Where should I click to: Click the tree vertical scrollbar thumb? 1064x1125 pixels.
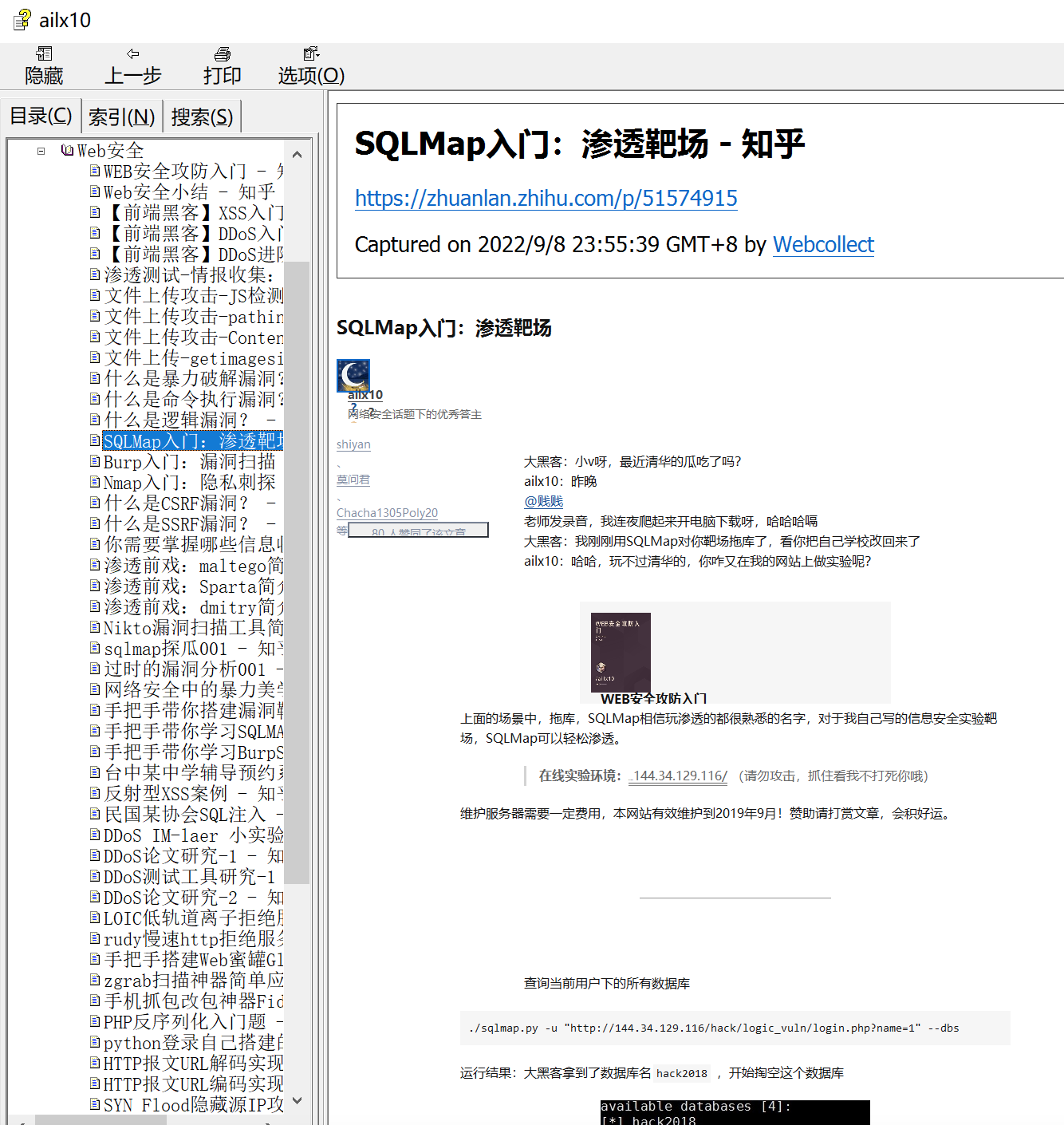[x=297, y=572]
